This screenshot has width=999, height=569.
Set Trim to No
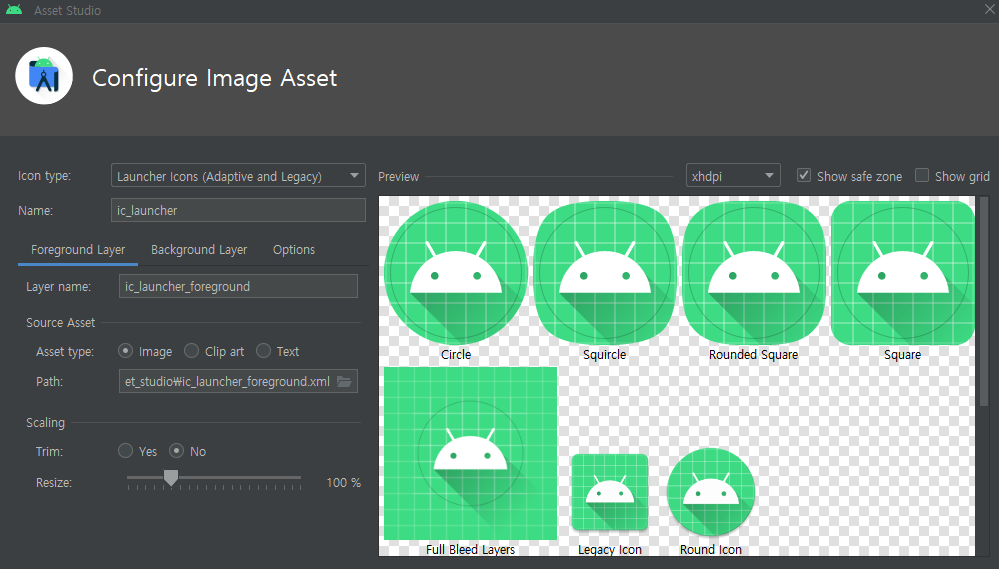pos(176,451)
